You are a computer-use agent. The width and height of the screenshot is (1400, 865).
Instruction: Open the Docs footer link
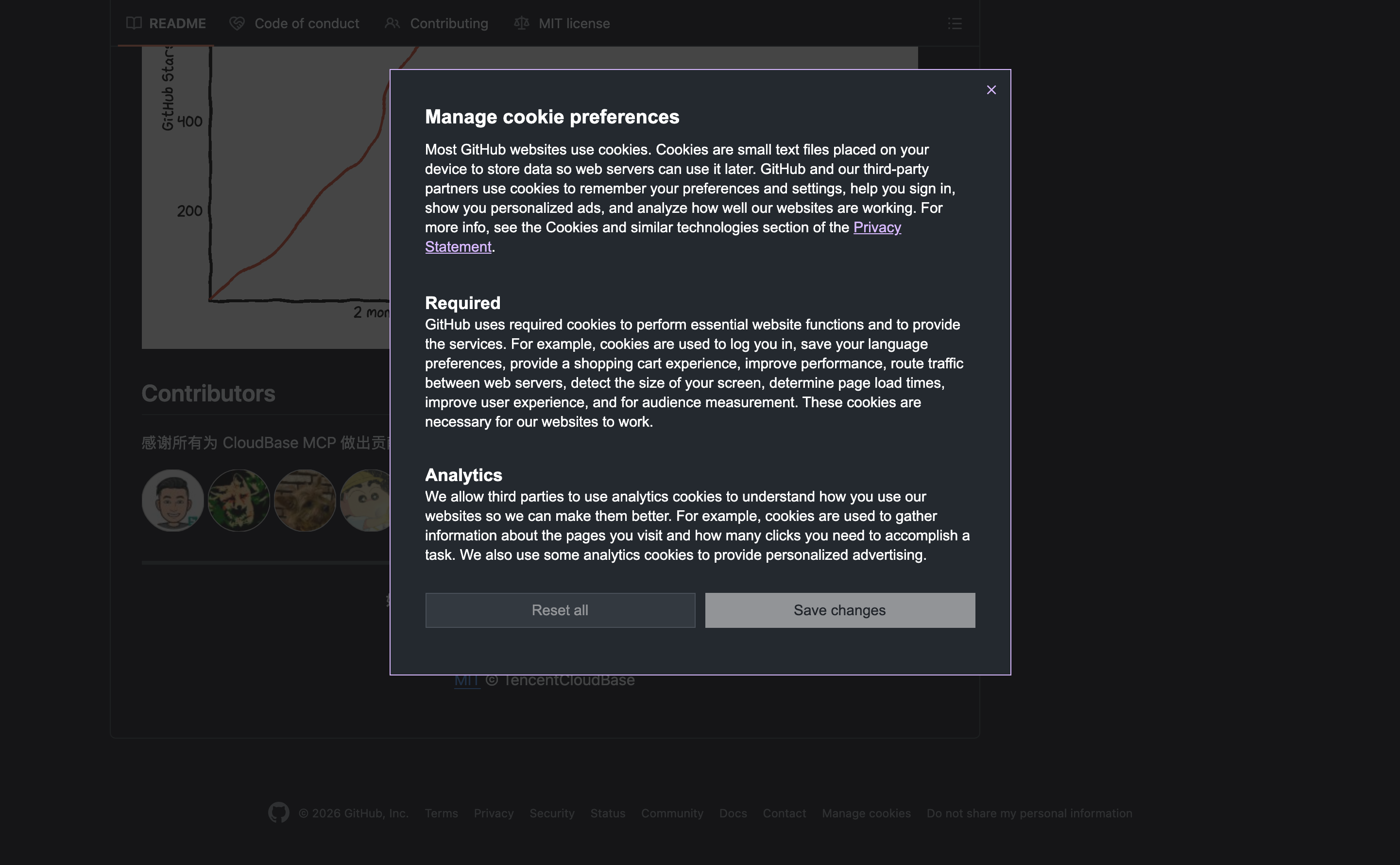pos(733,813)
